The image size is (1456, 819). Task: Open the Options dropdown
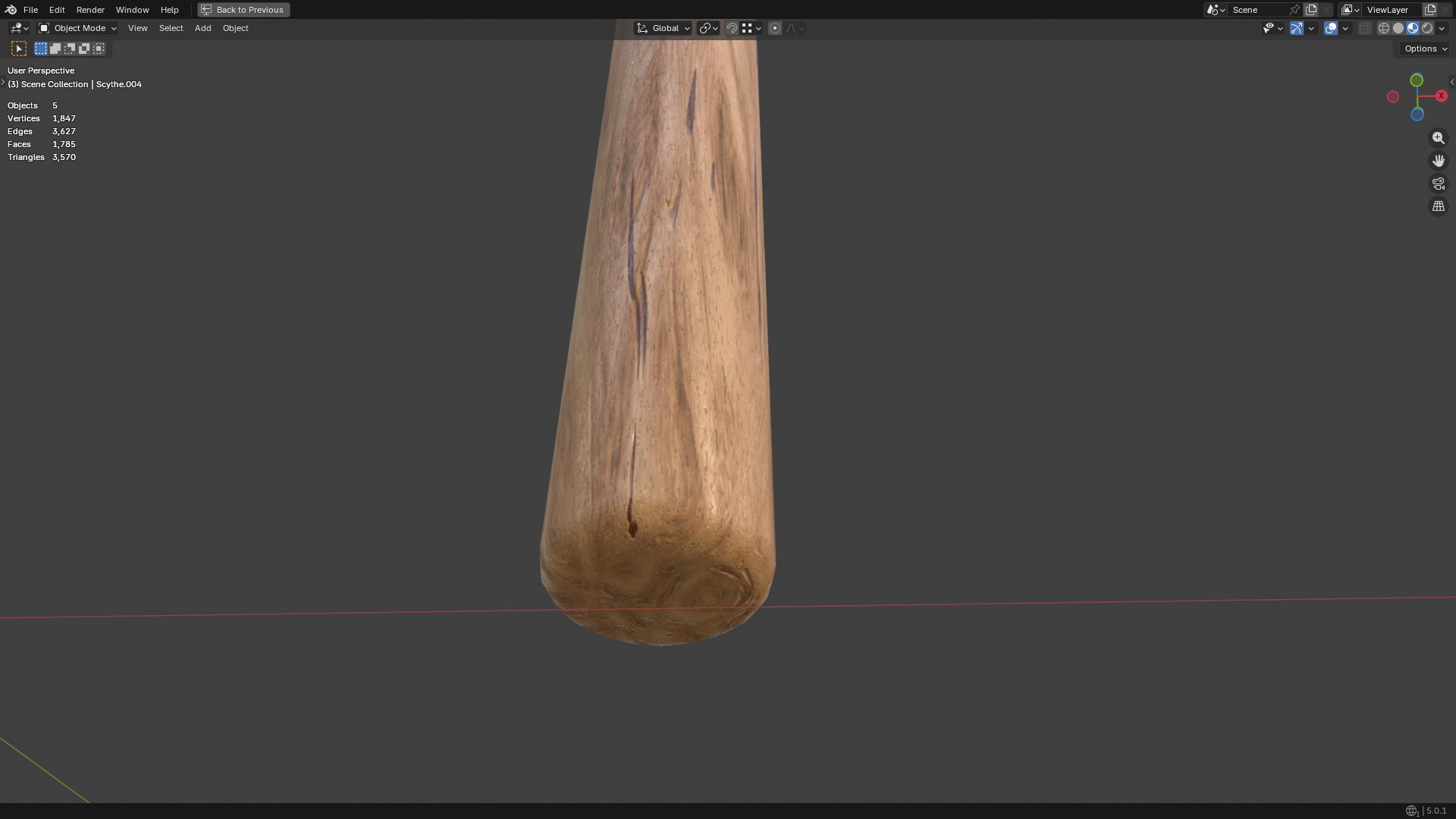(x=1425, y=49)
